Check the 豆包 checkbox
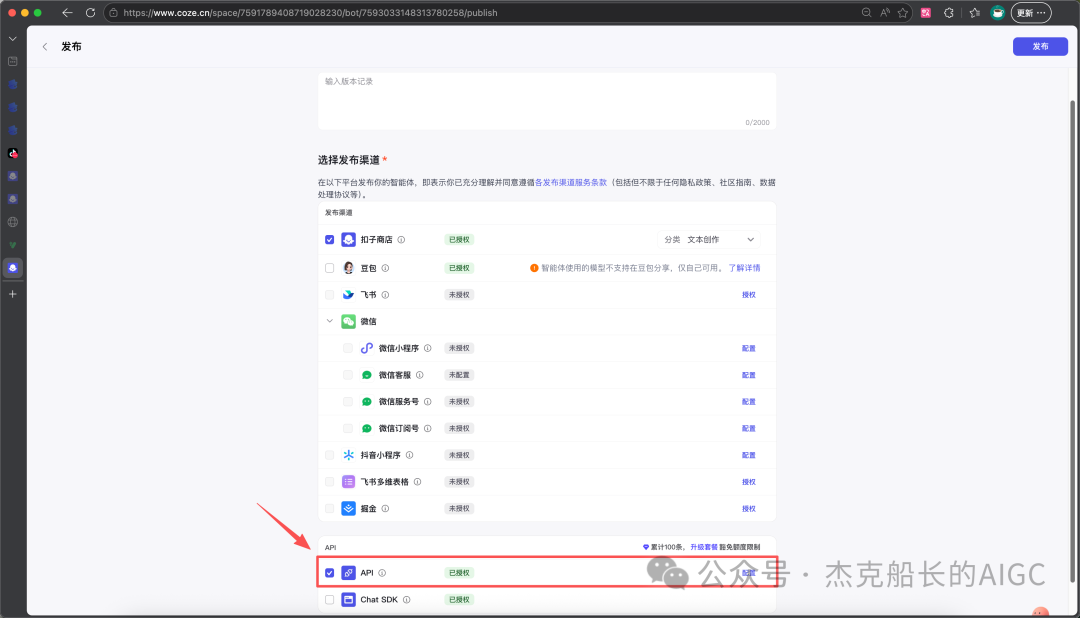 [329, 268]
